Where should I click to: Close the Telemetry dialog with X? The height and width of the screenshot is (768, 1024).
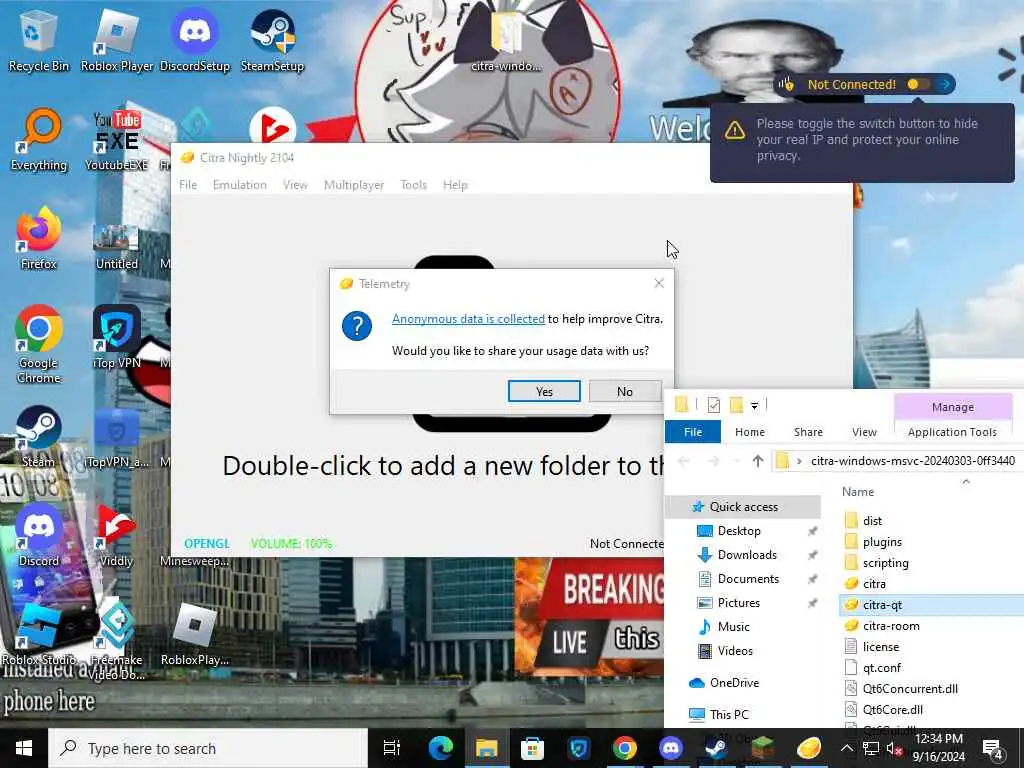click(659, 283)
